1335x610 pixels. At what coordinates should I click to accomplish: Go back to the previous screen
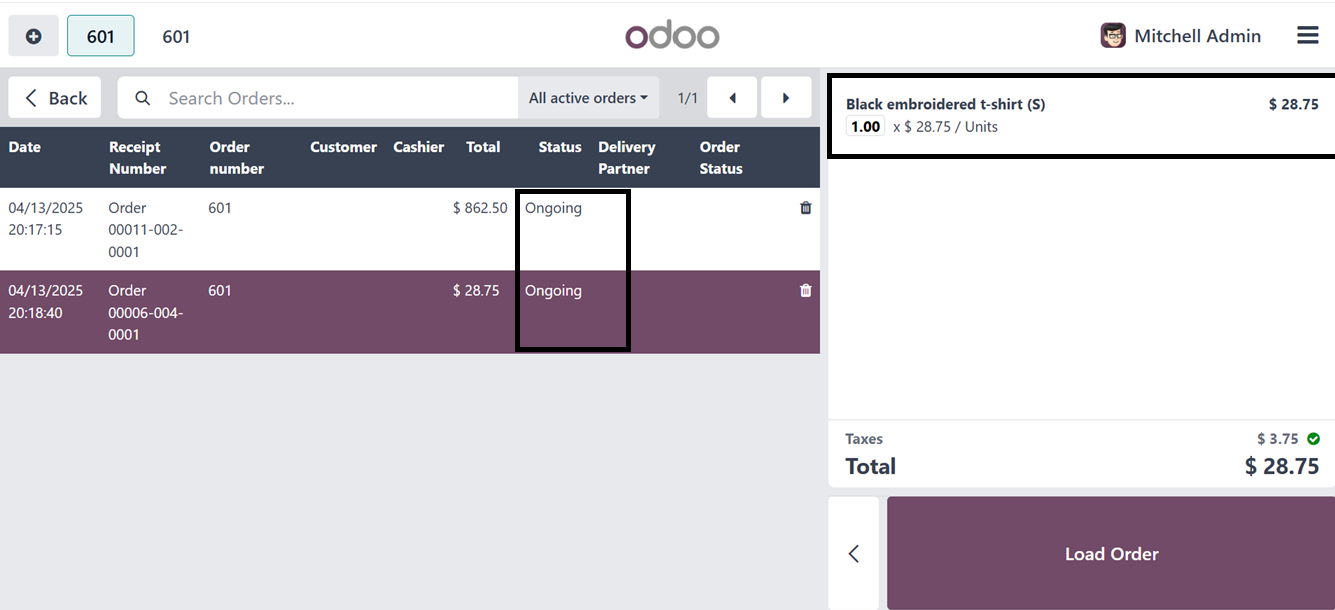click(x=55, y=98)
